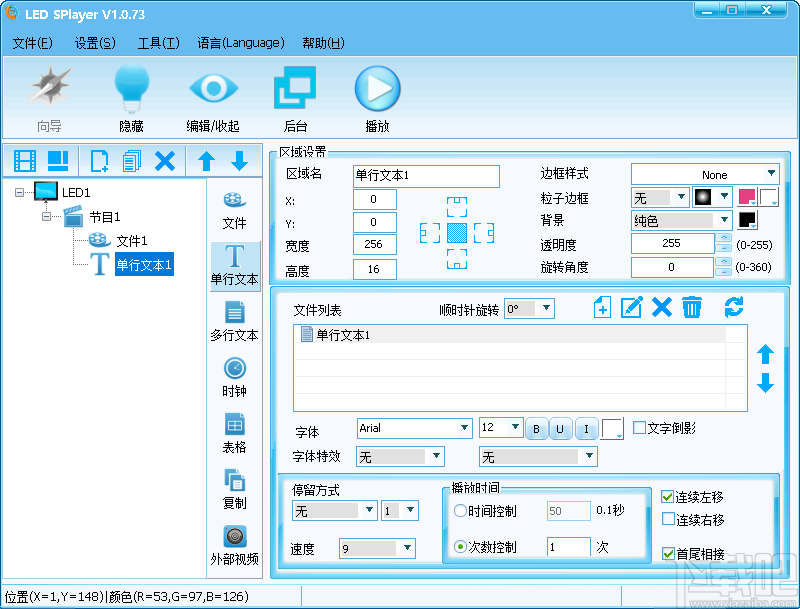The width and height of the screenshot is (800, 609).
Task: Click the trash delete icon in file list
Action: (x=692, y=308)
